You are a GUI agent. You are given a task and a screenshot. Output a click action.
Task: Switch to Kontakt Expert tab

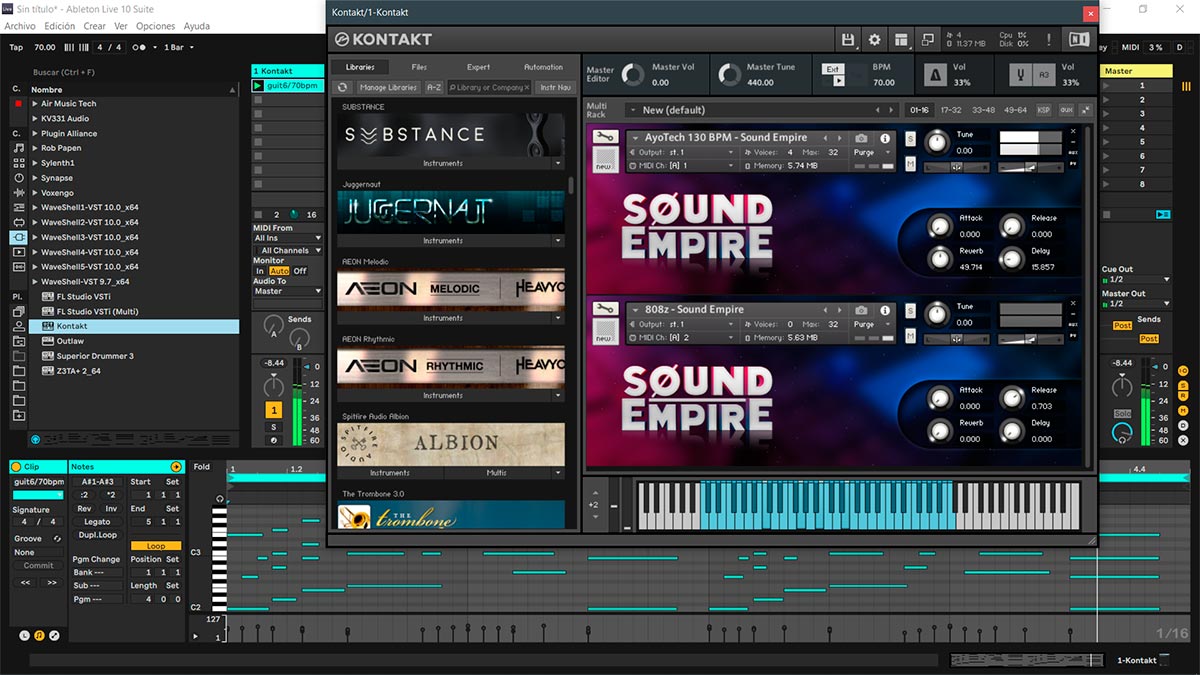point(479,67)
